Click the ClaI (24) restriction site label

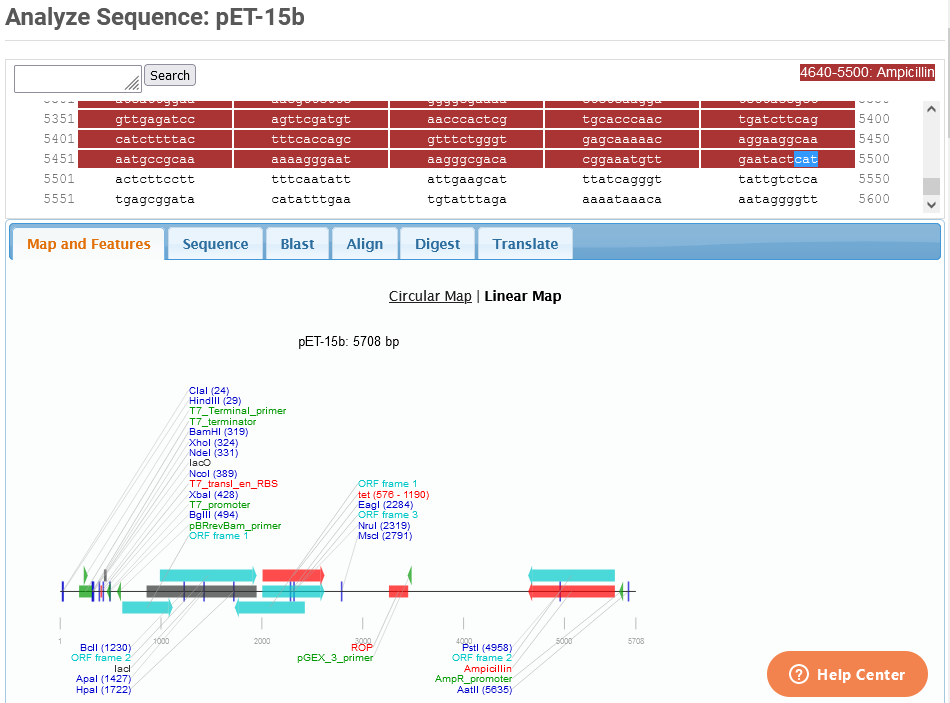point(209,390)
